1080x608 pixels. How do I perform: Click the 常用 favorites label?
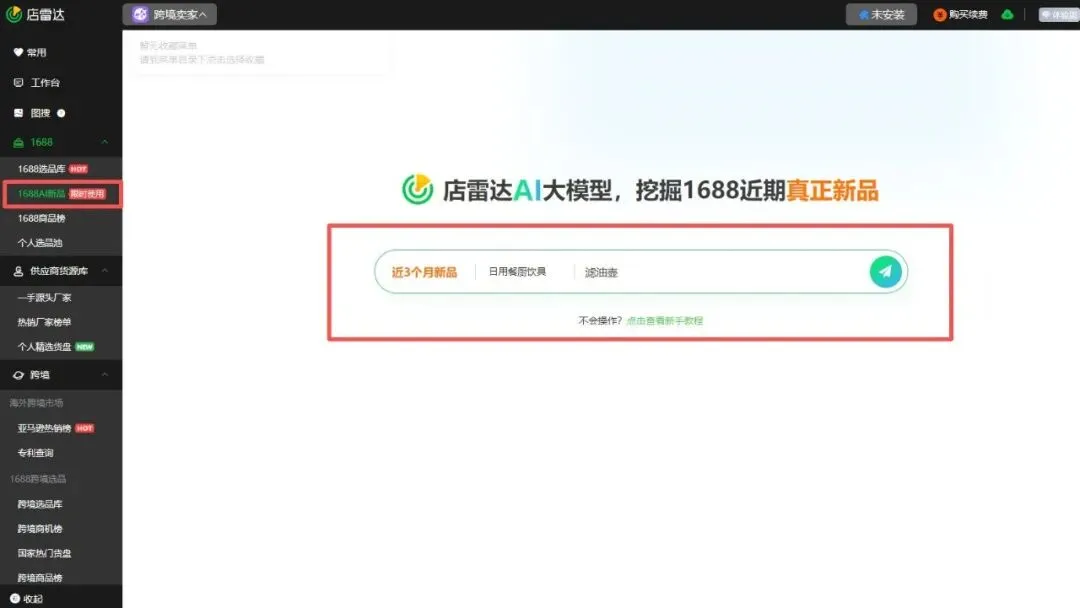pos(37,52)
